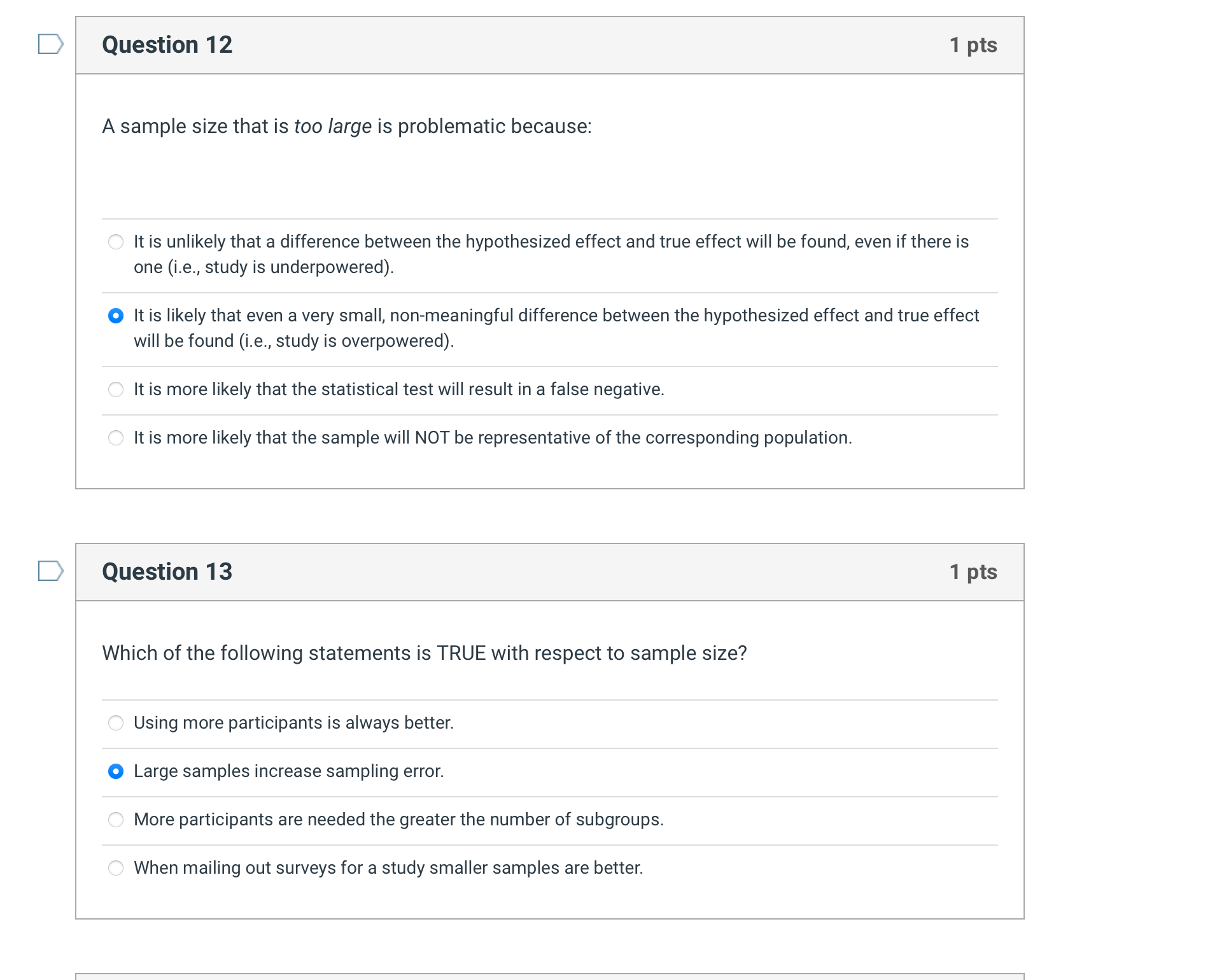Viewport: 1217px width, 980px height.
Task: Click the Question 13 header title
Action: 167,571
